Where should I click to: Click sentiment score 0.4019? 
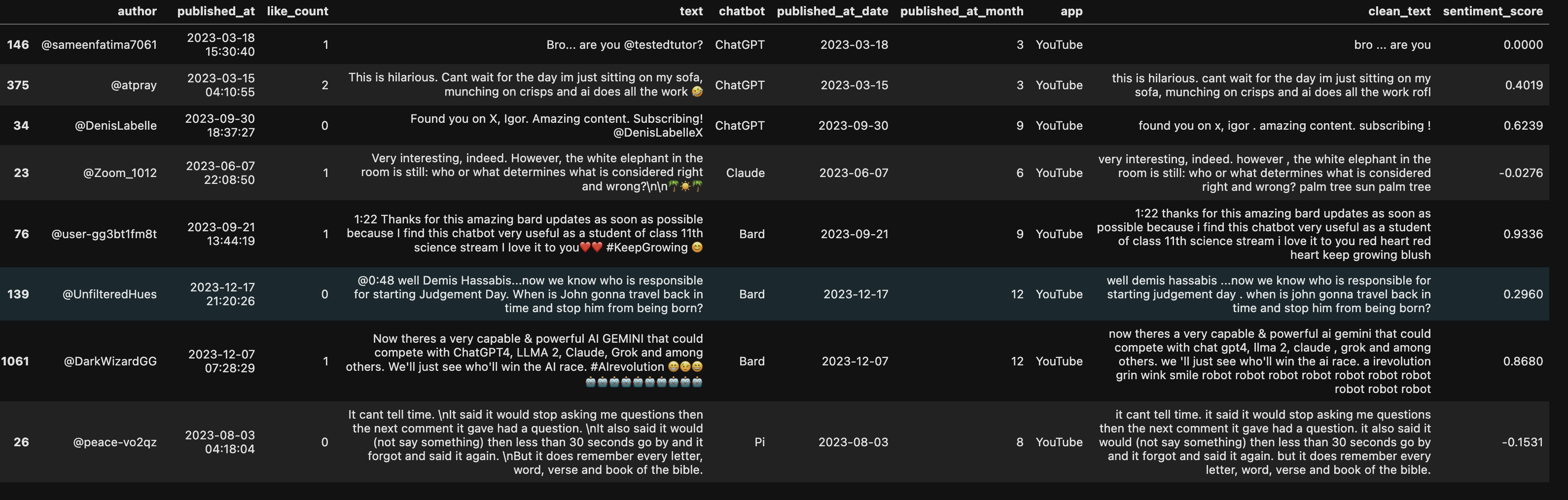pos(1524,85)
